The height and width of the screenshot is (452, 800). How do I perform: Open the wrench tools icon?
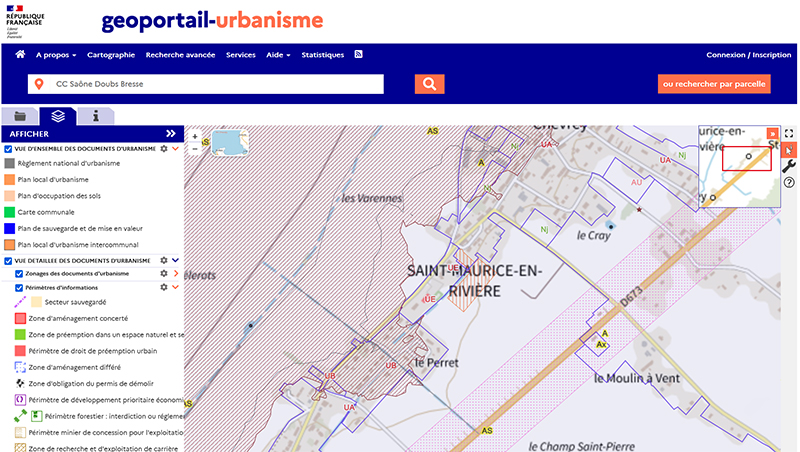coord(789,166)
